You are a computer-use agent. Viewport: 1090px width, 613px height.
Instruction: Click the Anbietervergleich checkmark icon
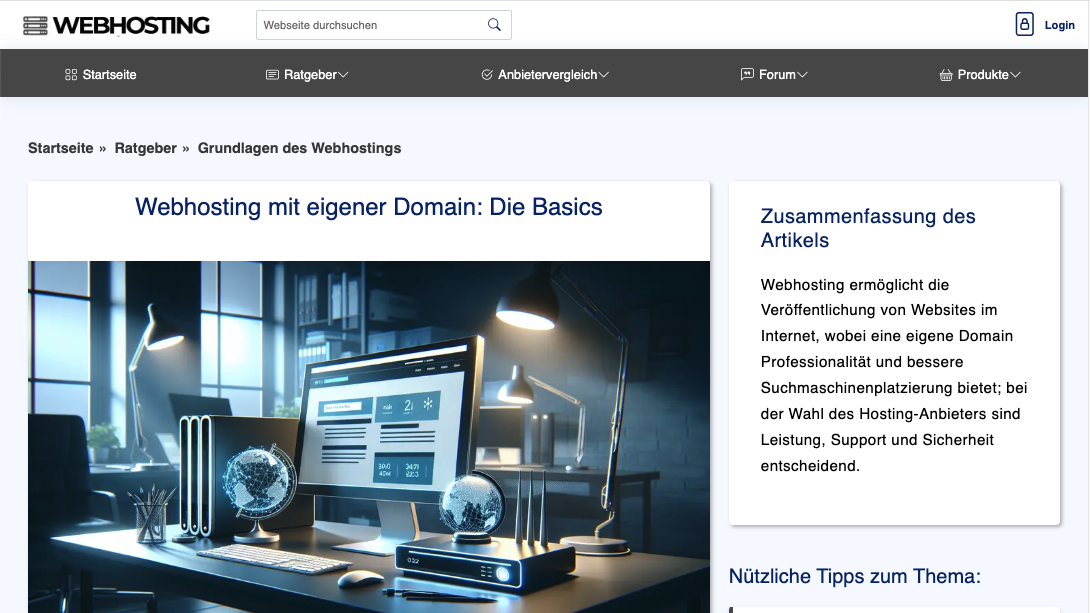487,75
